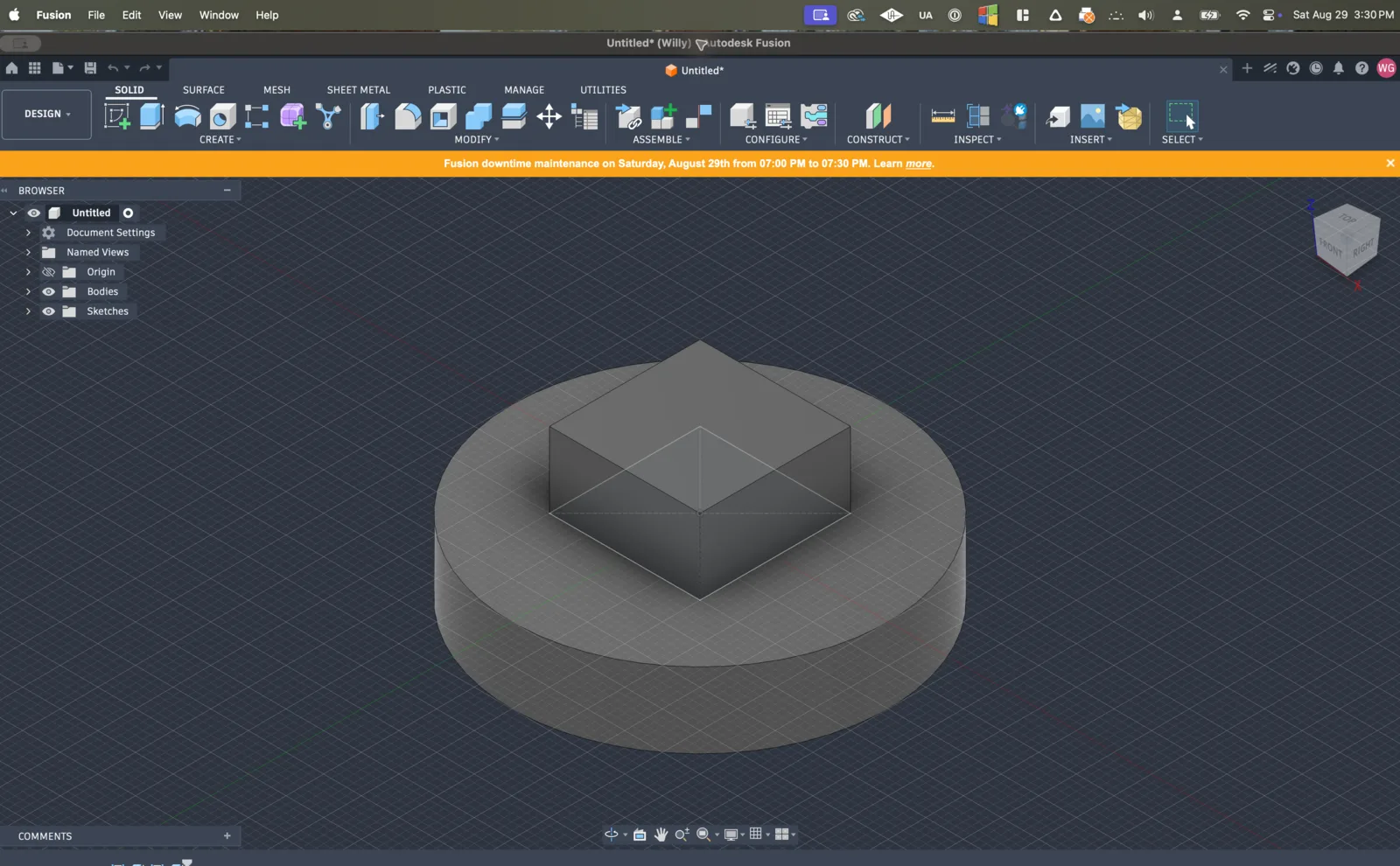Open macOS Wi-Fi status icon
This screenshot has height=866, width=1400.
[x=1242, y=15]
